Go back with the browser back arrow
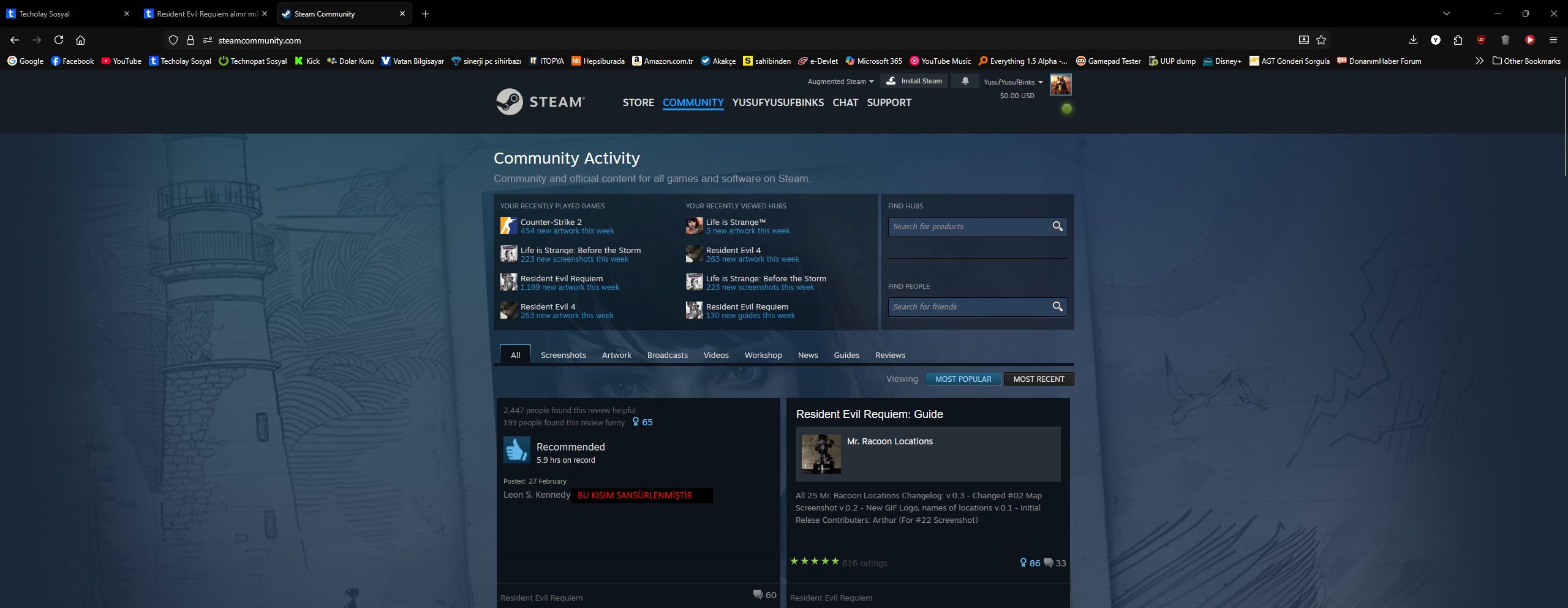The width and height of the screenshot is (1568, 608). [x=15, y=40]
